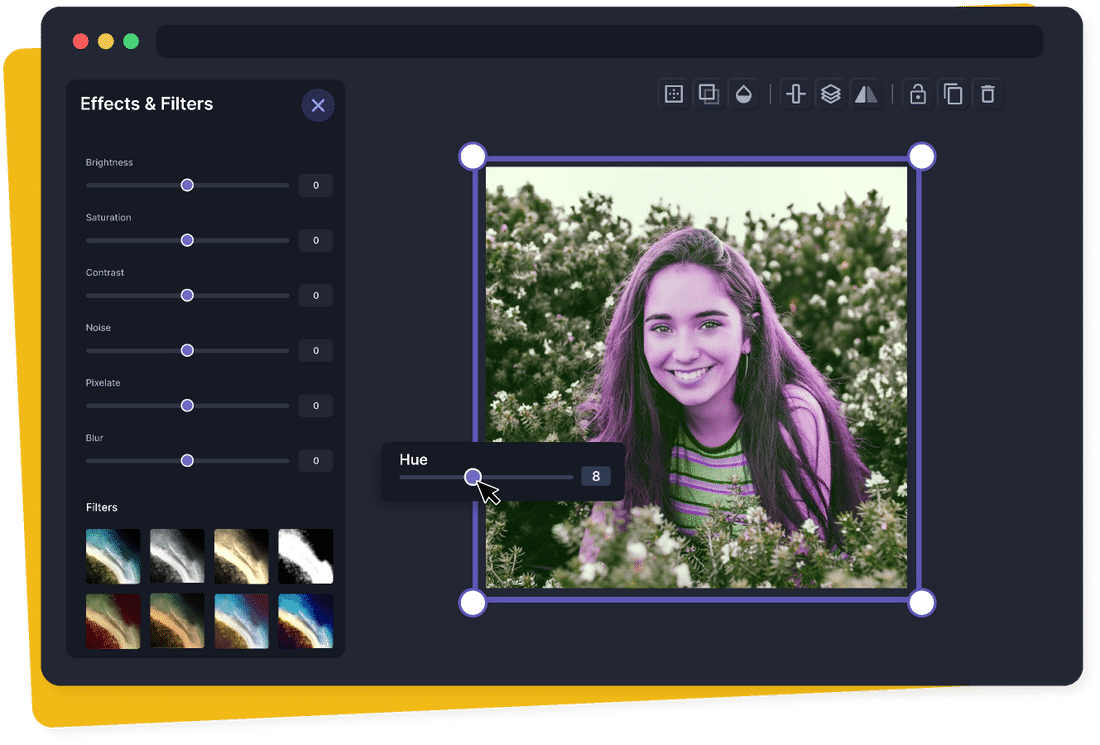Click the overlapping squares shadow icon
The height and width of the screenshot is (745, 1100).
coord(709,94)
